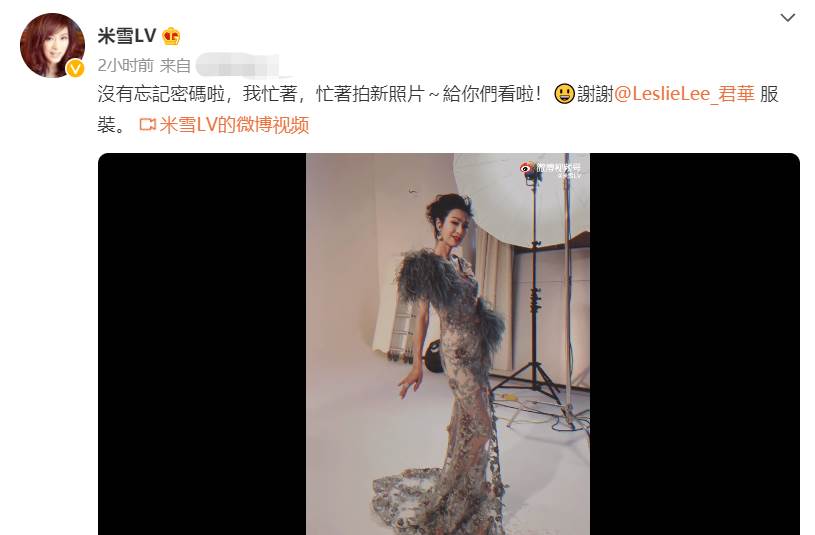Open the post options chevron menu
Viewport: 815px width, 535px height.
pos(787,18)
